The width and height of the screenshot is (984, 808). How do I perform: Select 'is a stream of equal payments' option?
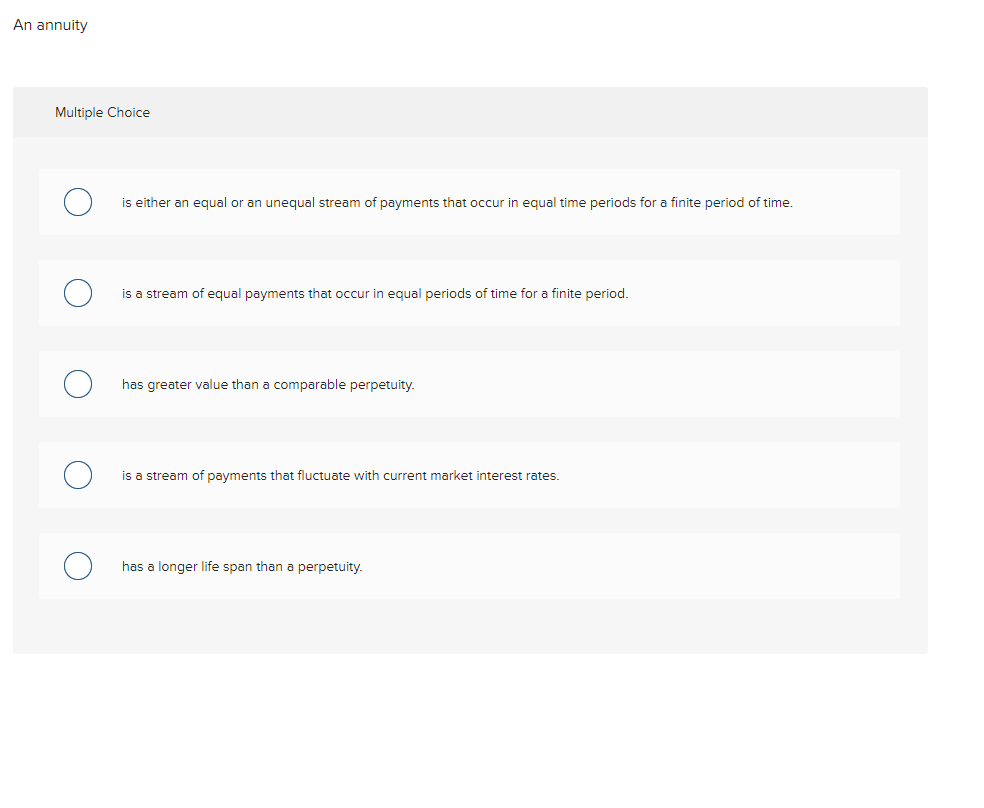[78, 293]
